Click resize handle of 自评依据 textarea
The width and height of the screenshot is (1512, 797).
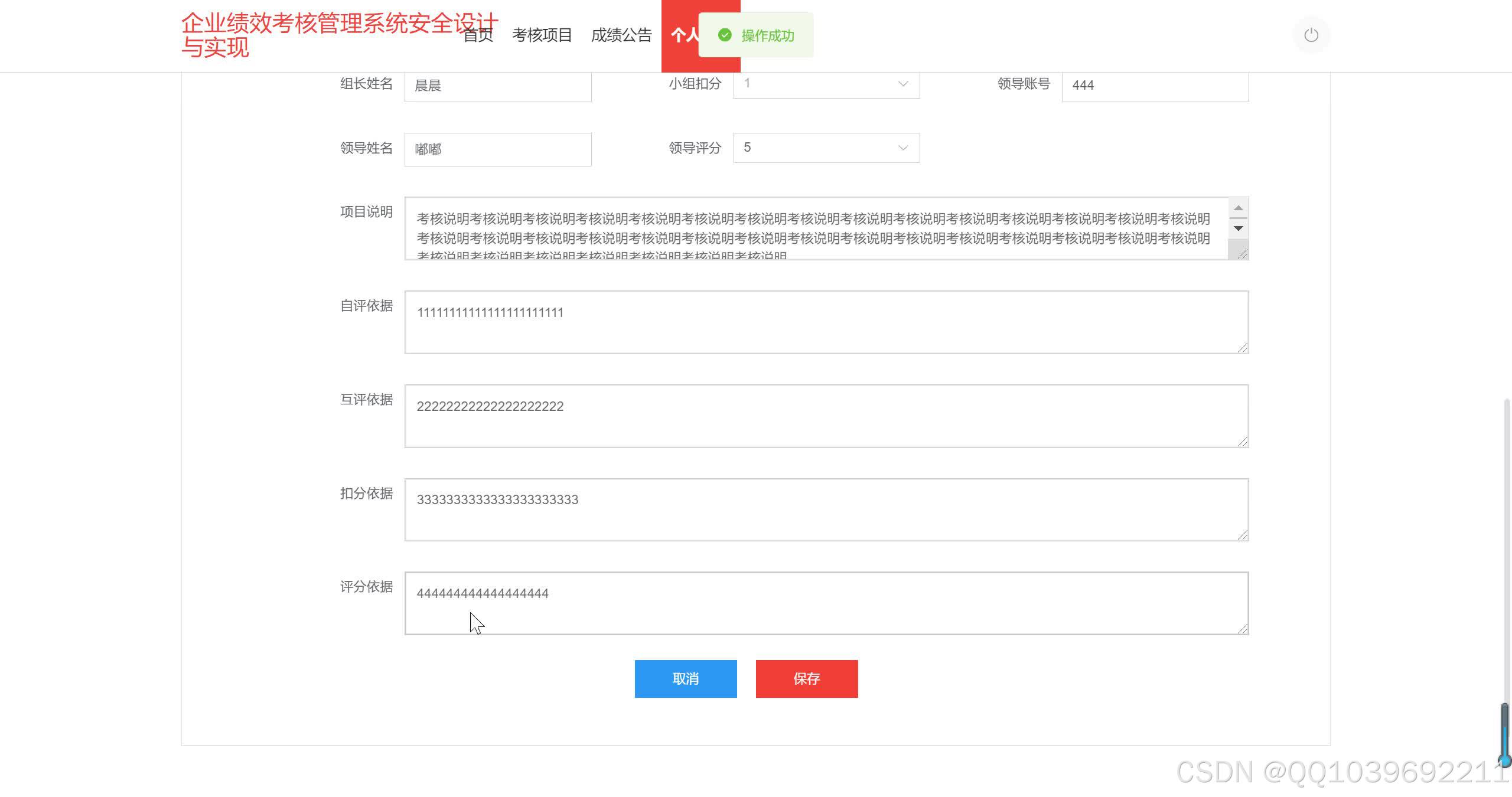[x=1242, y=348]
